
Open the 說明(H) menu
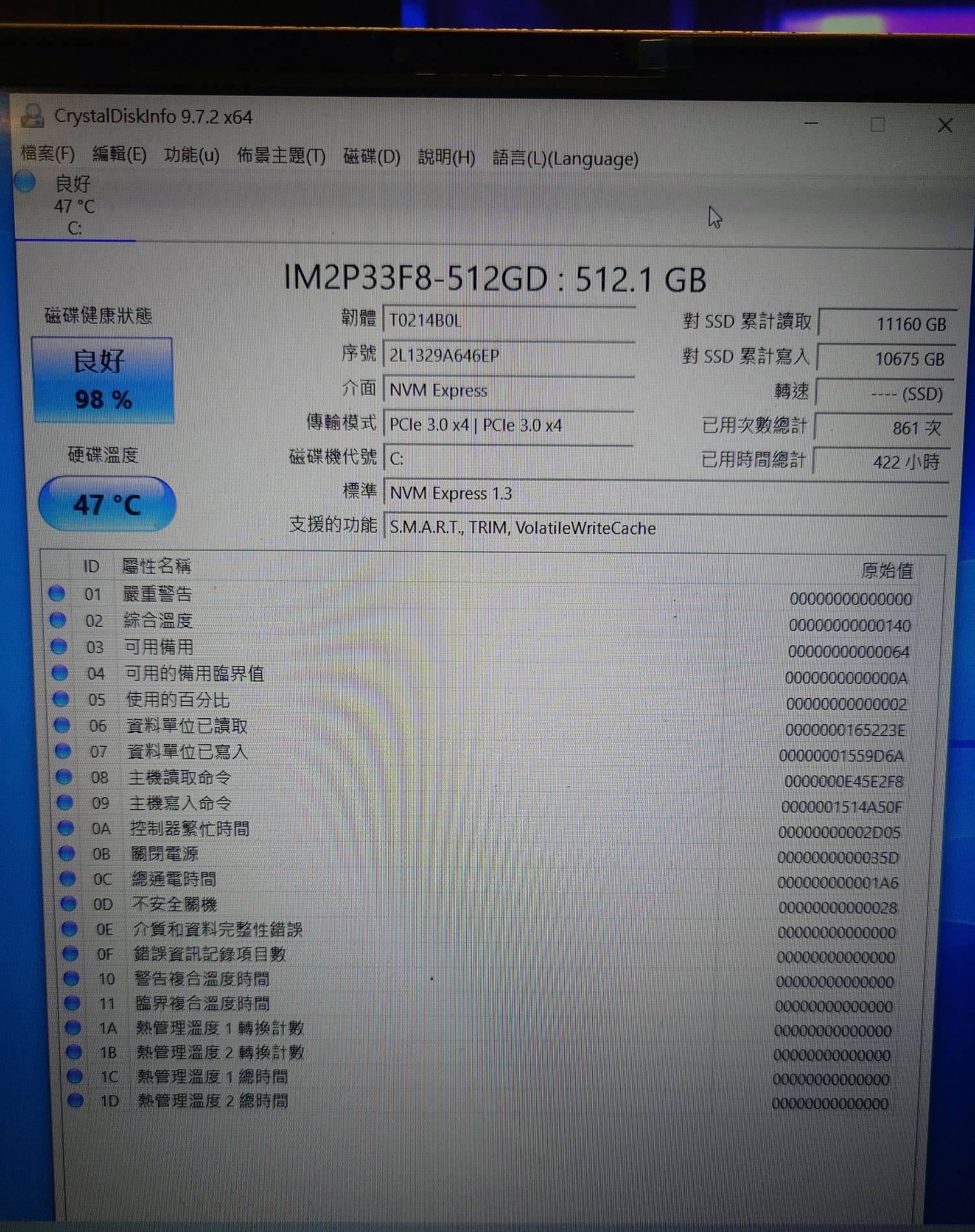coord(447,157)
